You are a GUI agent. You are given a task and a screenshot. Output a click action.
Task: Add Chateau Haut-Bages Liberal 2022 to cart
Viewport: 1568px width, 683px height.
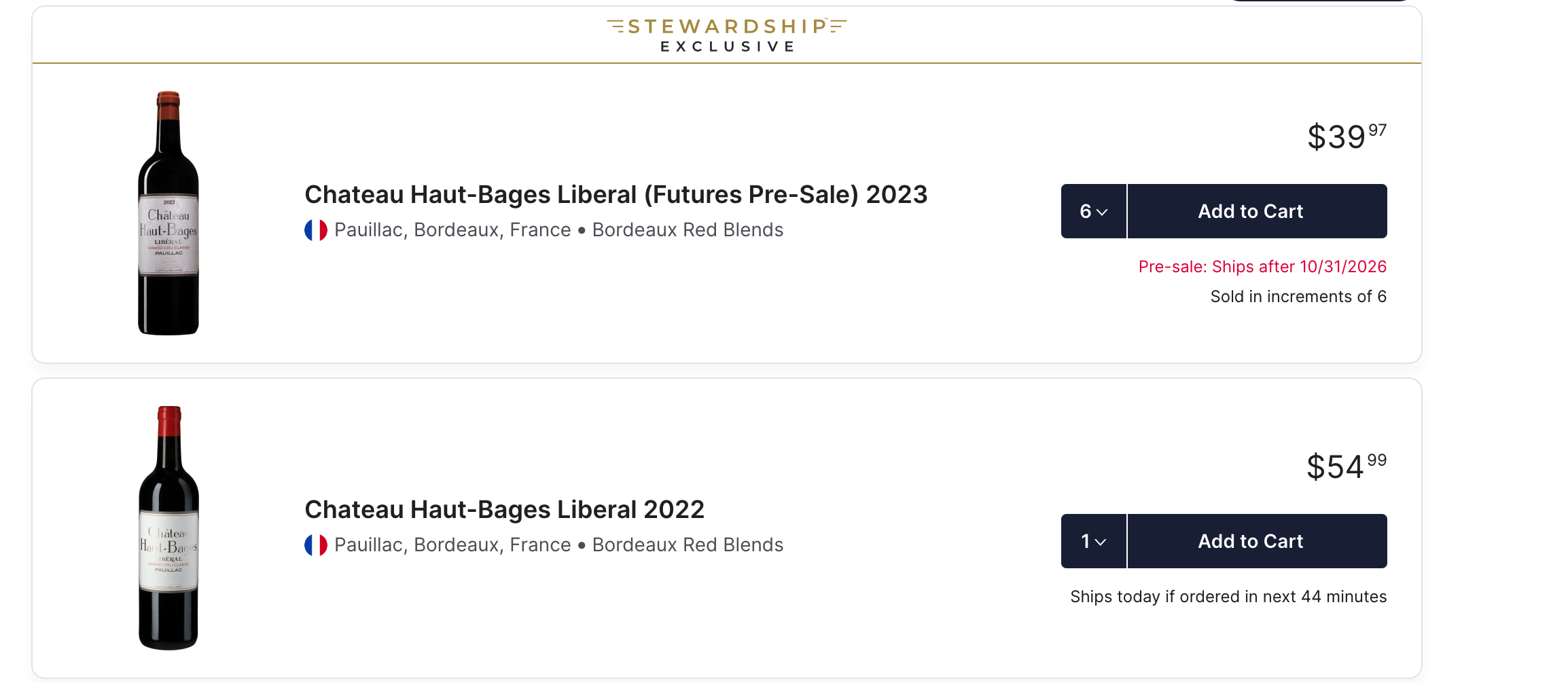tap(1258, 541)
